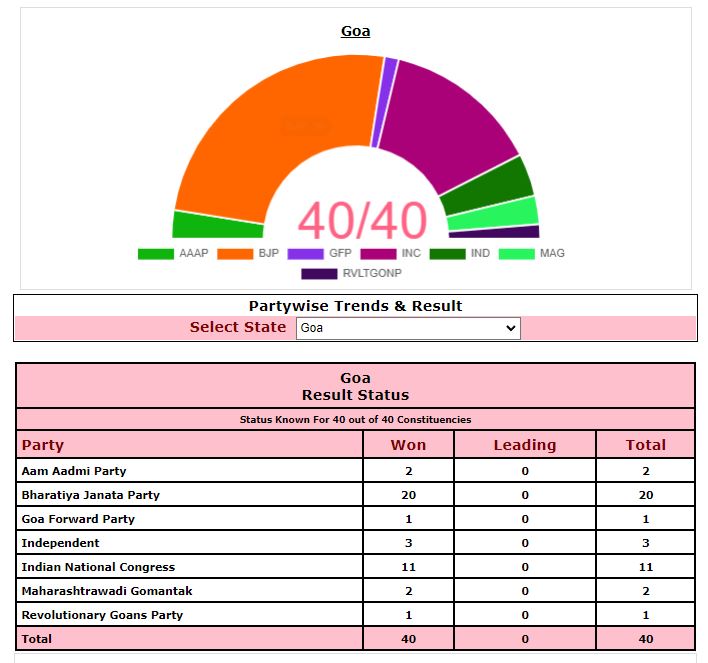This screenshot has height=663, width=708.
Task: Select the Goa Forward Party row name
Action: click(x=78, y=519)
